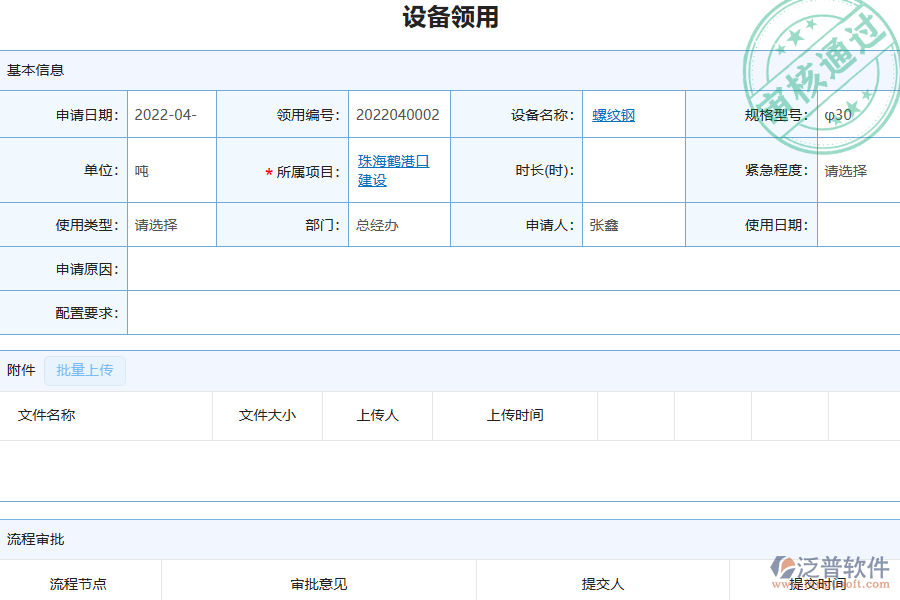Click the 领用编号 number 2022040002

click(398, 114)
